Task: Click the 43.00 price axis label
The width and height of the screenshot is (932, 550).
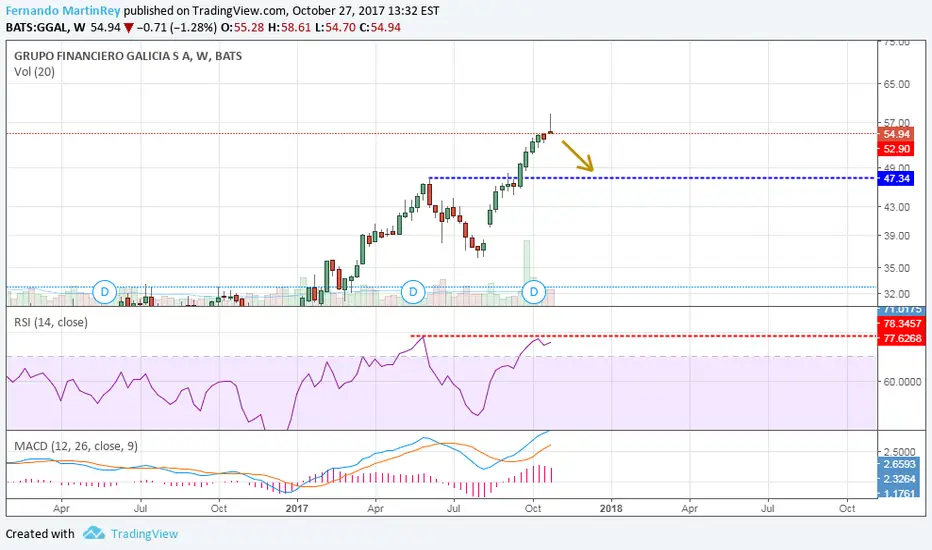Action: (x=896, y=207)
